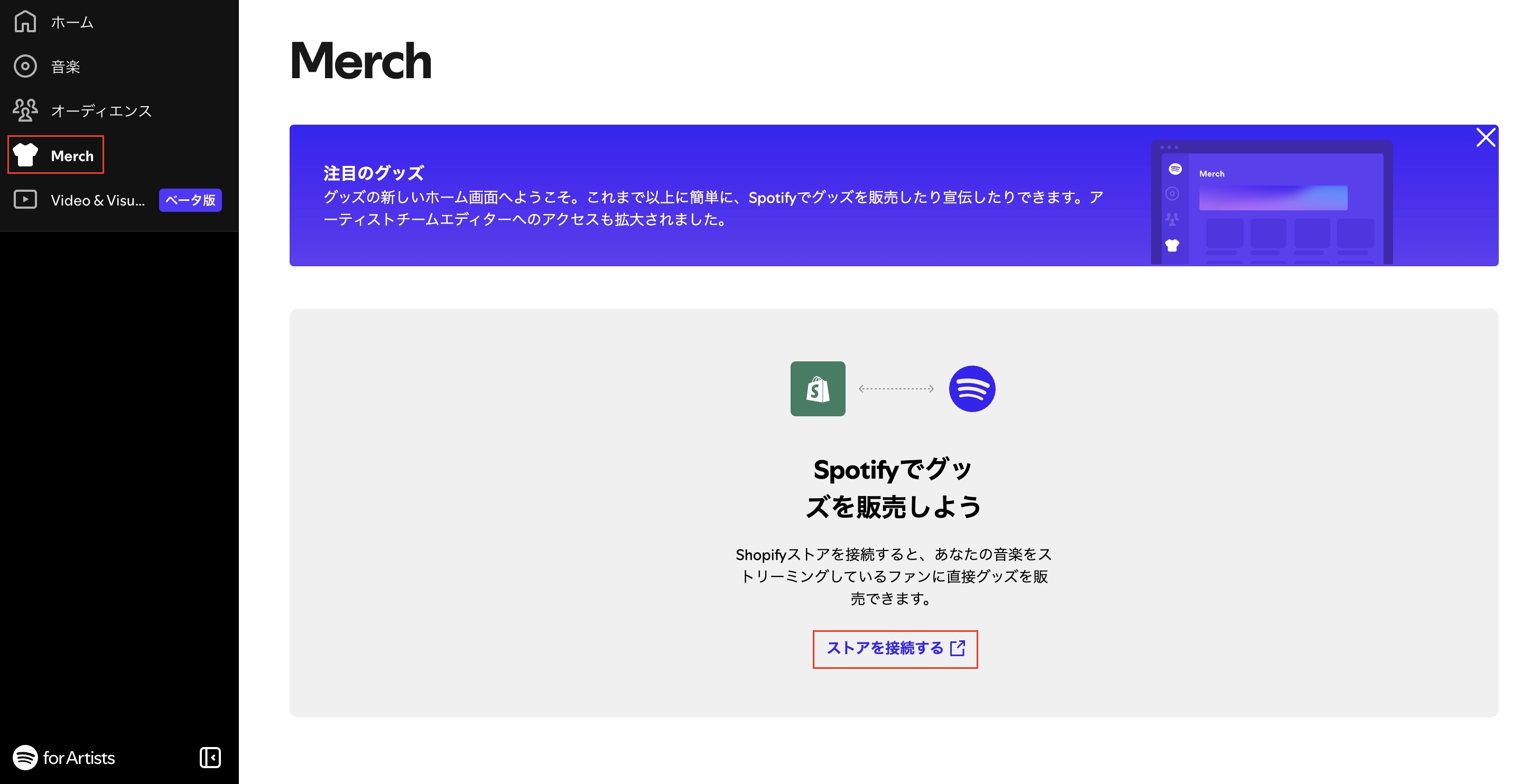Viewport: 1522px width, 784px height.
Task: Open the オーディエンス page
Action: coord(101,111)
